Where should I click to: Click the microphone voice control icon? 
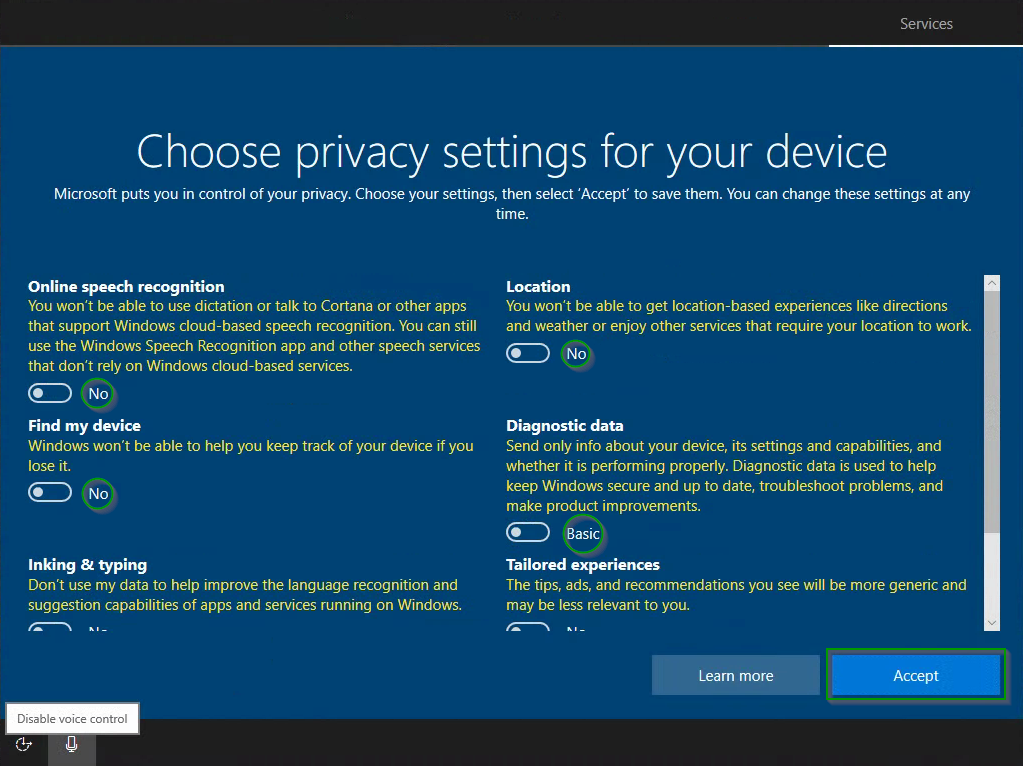point(72,744)
